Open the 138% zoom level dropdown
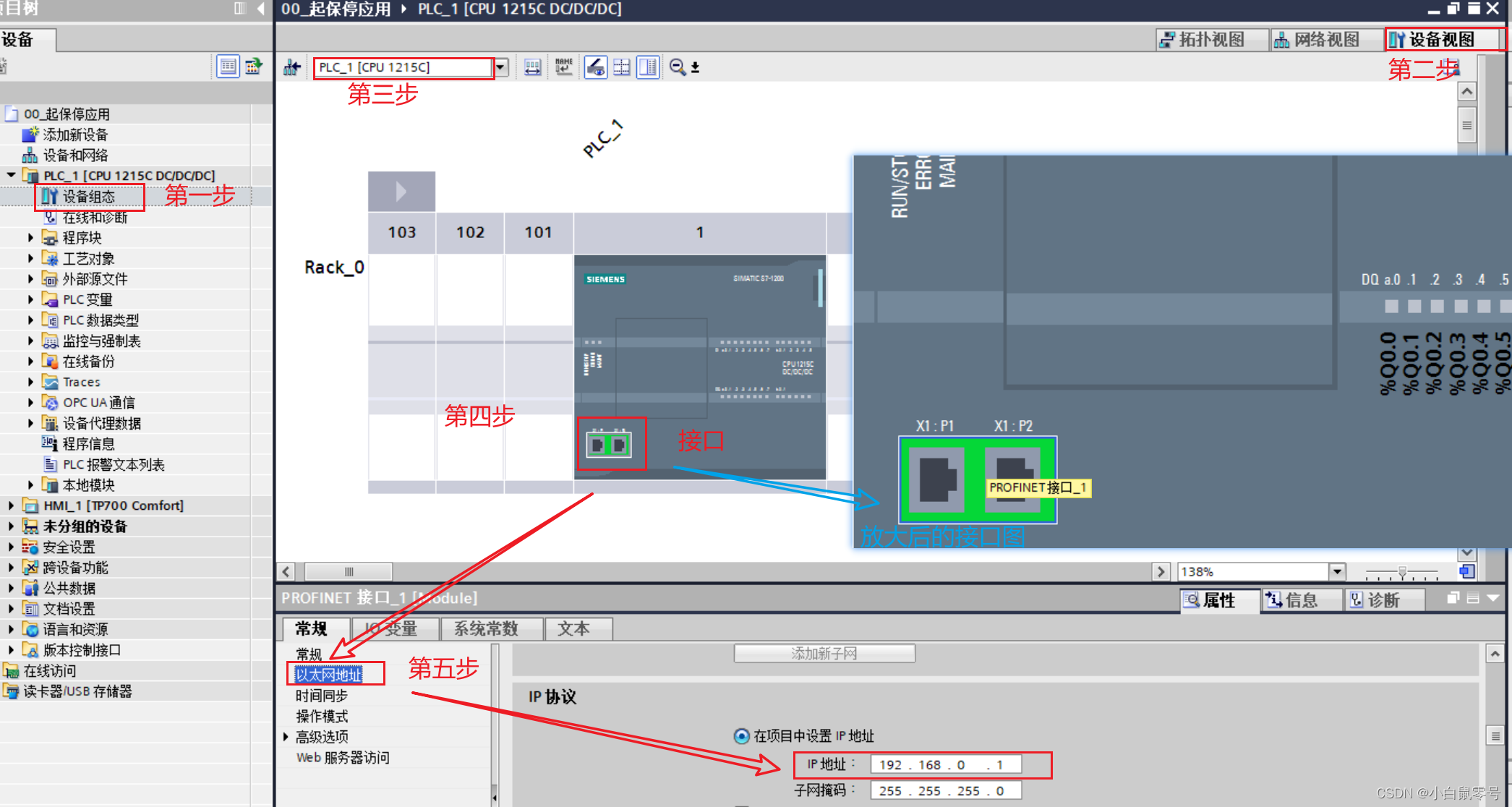Screen dimensions: 1512x807 (1337, 571)
